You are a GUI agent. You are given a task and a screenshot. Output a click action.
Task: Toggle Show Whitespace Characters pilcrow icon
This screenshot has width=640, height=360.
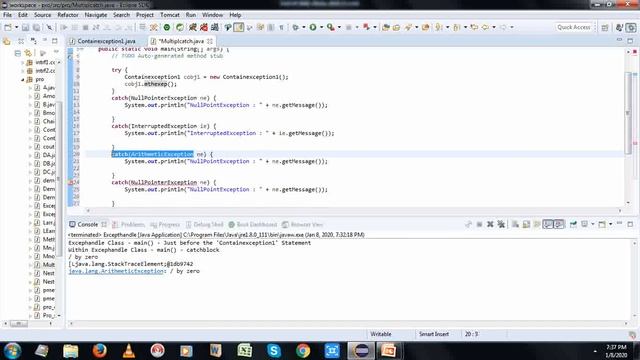pyautogui.click(x=281, y=27)
